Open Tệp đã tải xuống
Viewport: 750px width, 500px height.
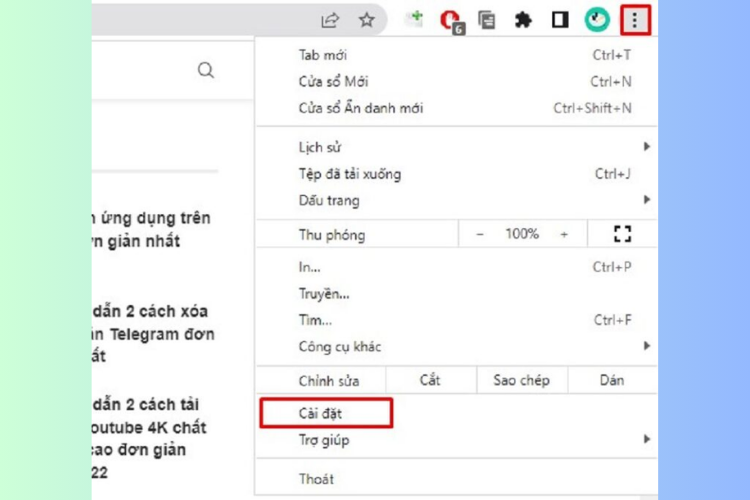click(x=456, y=174)
